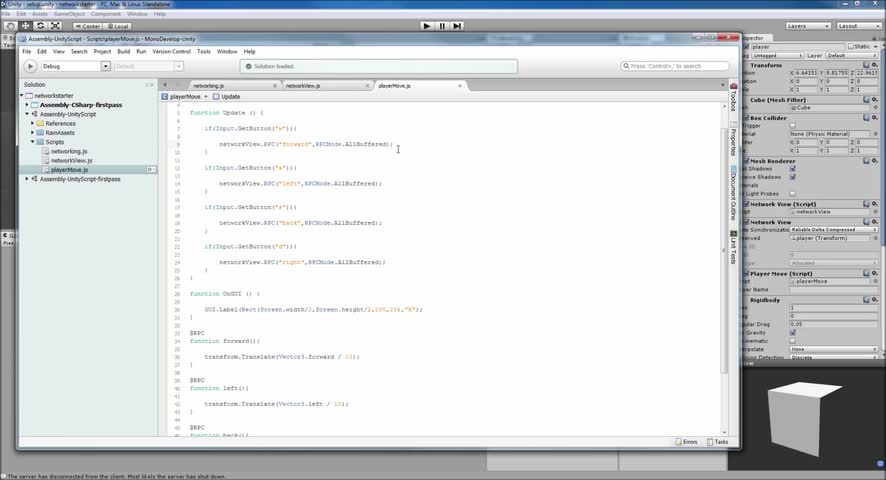Image resolution: width=886 pixels, height=480 pixels.
Task: Open the Tools menu in MonoDevelop
Action: 204,51
